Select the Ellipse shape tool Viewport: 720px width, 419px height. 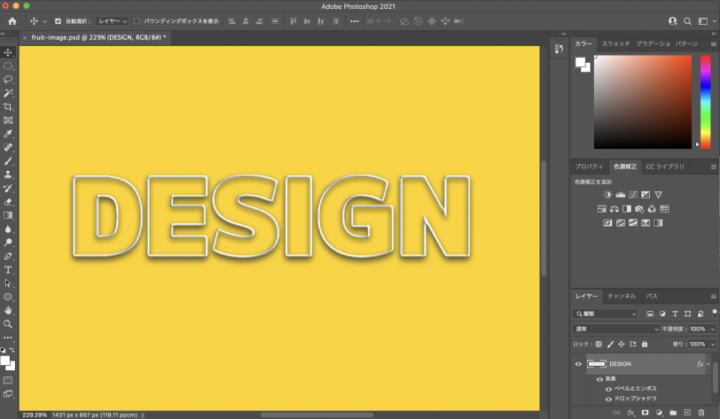pos(8,297)
